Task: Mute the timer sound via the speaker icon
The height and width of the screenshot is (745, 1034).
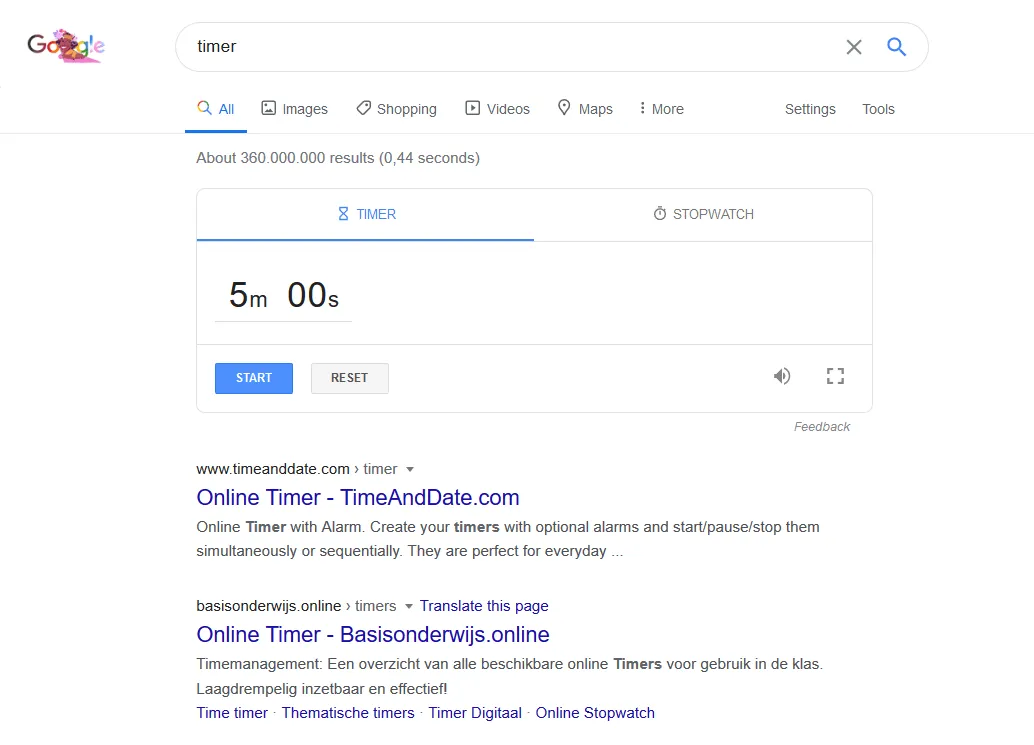Action: pos(782,376)
